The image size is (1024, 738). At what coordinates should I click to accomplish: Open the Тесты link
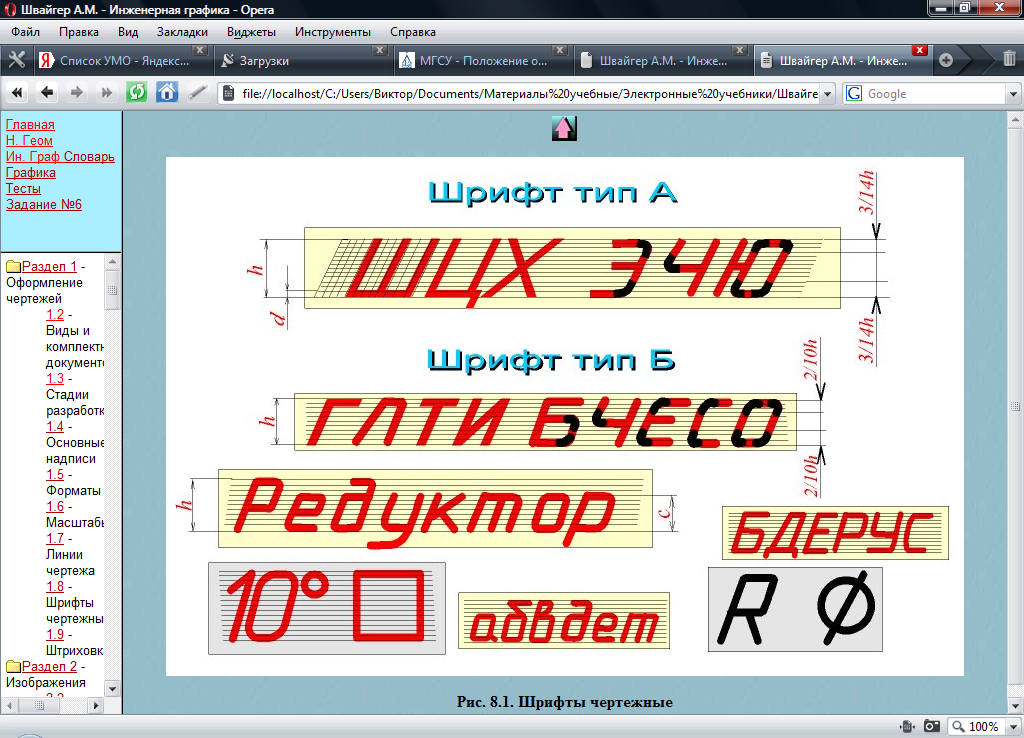click(x=24, y=189)
